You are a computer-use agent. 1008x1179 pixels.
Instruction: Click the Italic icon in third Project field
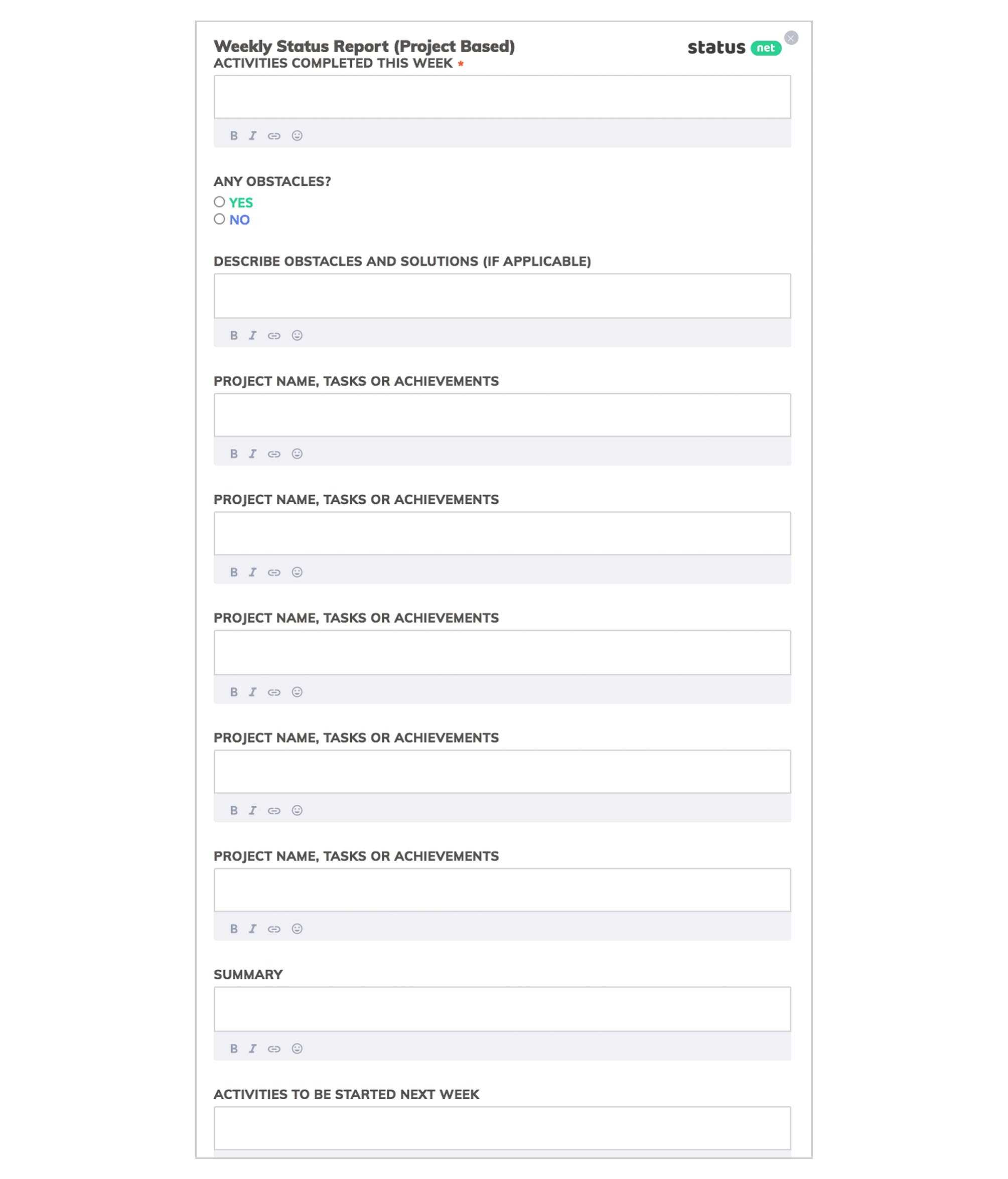coord(253,691)
